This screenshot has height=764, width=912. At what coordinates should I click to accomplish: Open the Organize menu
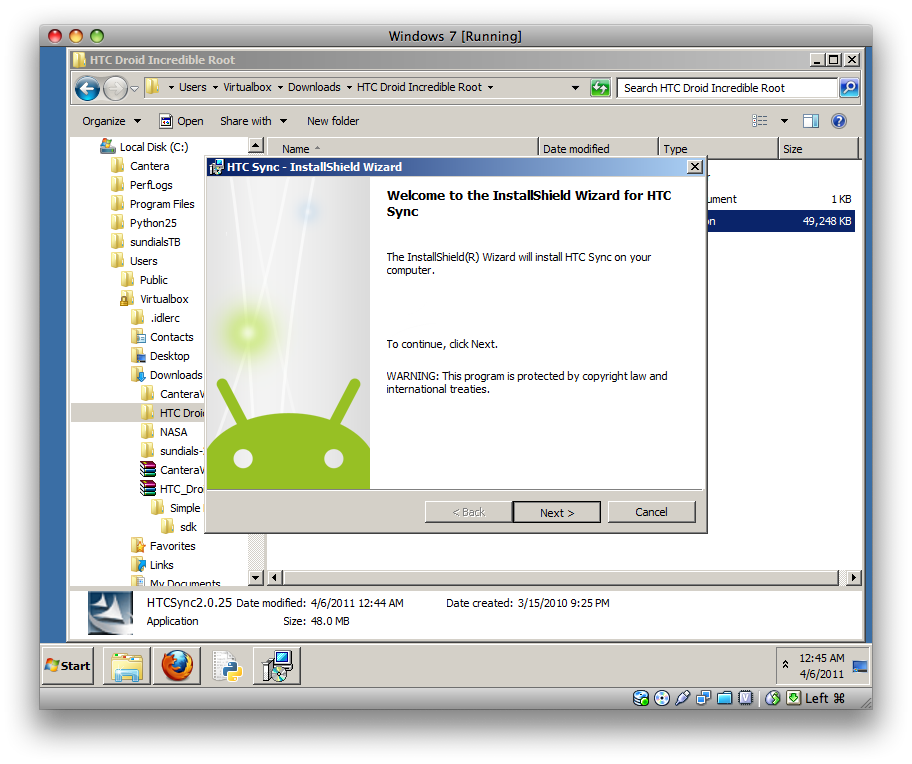coord(111,121)
